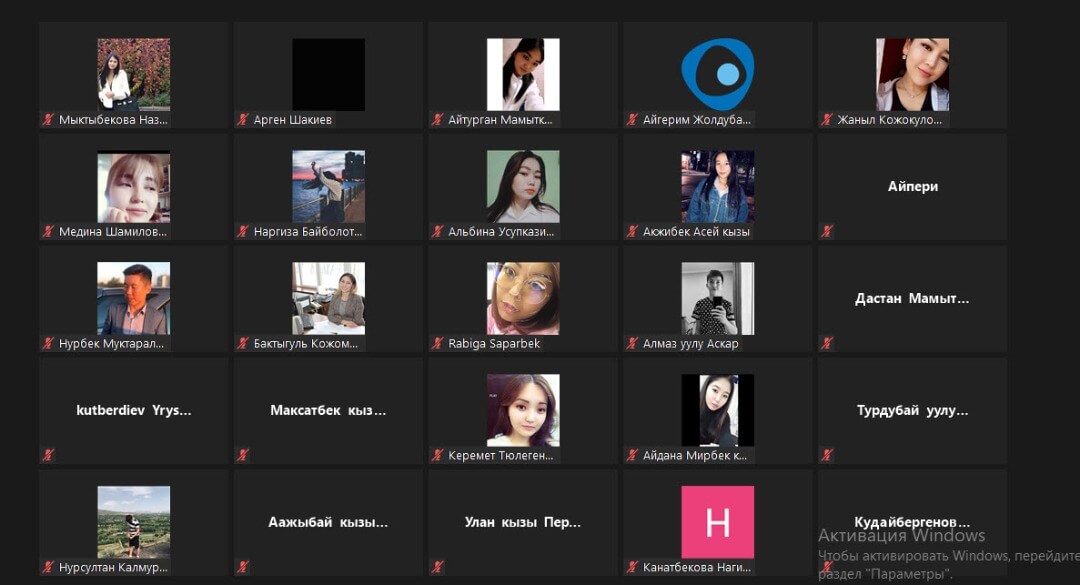Click the Медина Шамилов name label
Image resolution: width=1080 pixels, height=585 pixels.
click(112, 232)
